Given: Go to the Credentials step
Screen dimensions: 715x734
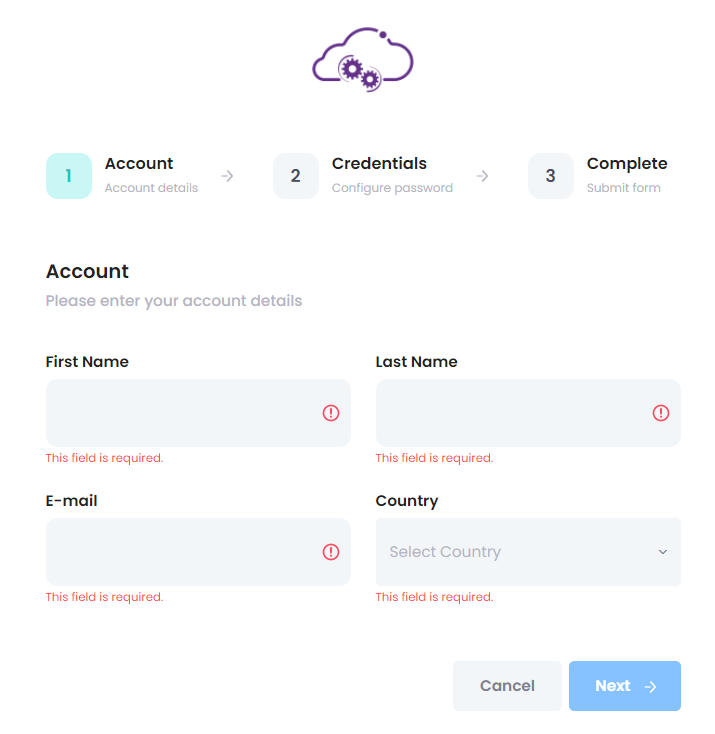Looking at the screenshot, I should pyautogui.click(x=379, y=163).
